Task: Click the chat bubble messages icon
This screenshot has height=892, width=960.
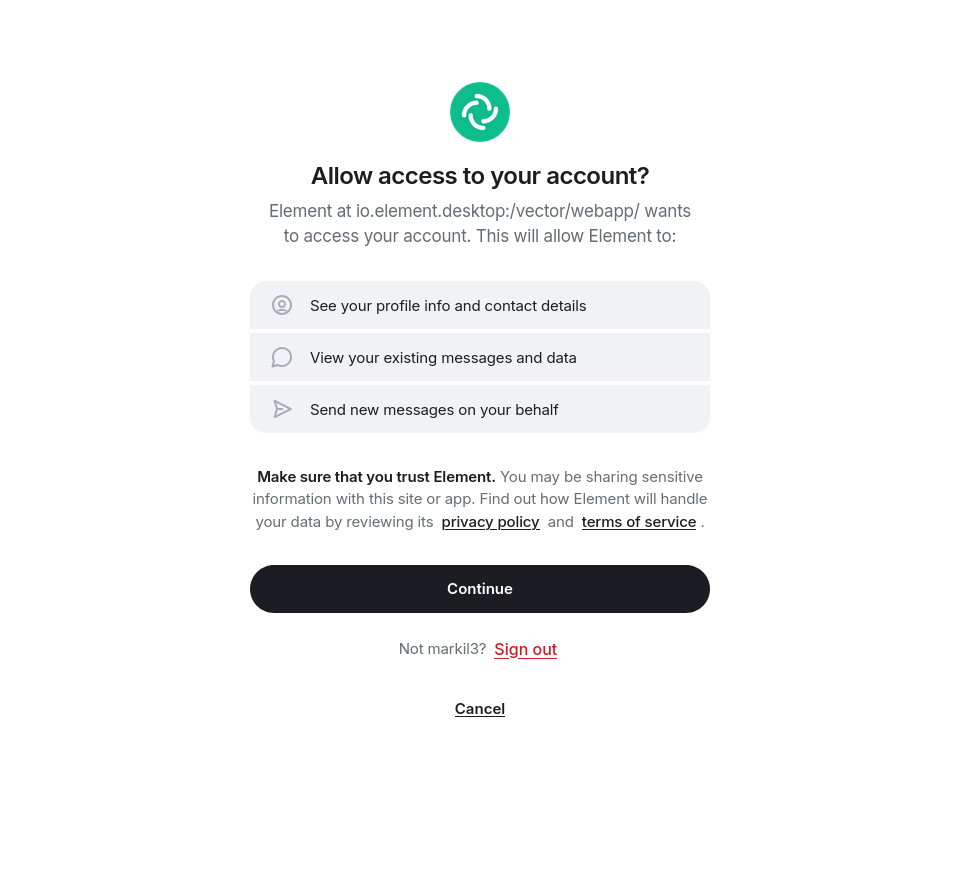Action: (282, 357)
